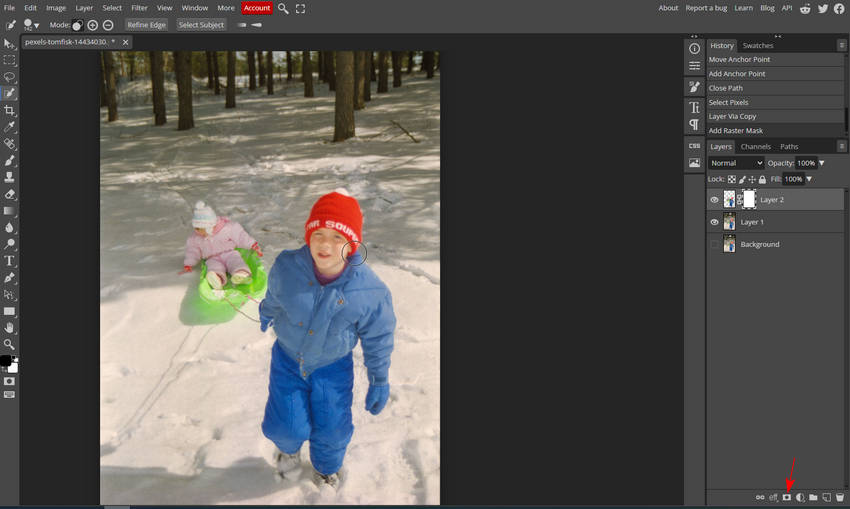Viewport: 850px width, 509px height.
Task: Switch to the Swatches tab
Action: point(758,46)
